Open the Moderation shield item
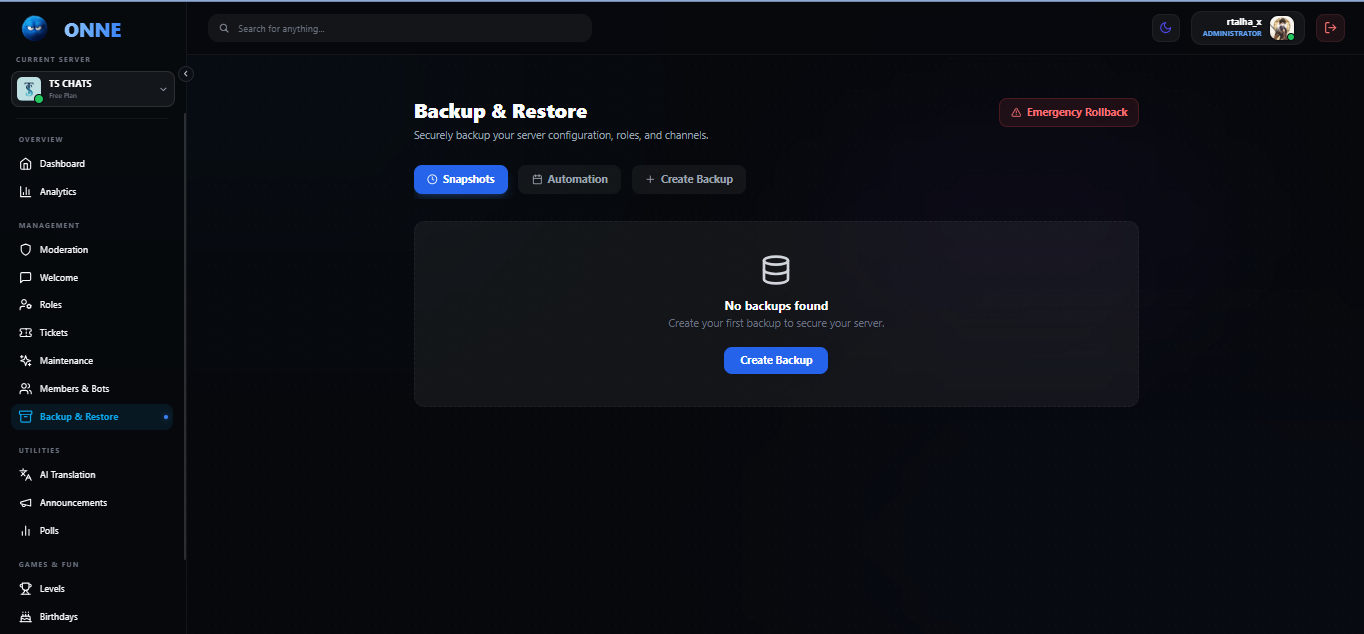This screenshot has width=1364, height=634. (x=63, y=250)
